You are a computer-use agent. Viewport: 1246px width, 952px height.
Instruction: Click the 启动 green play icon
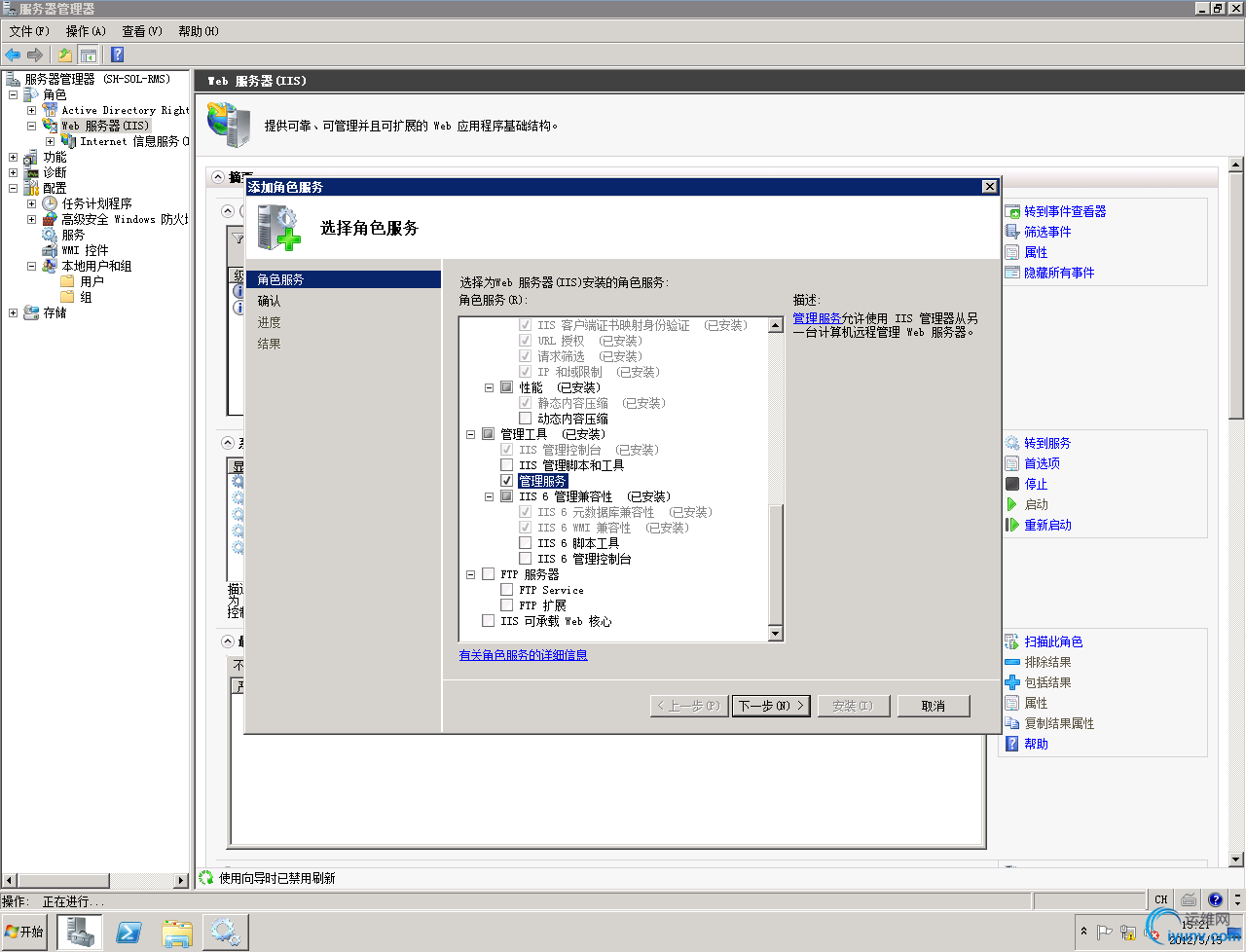point(1012,504)
